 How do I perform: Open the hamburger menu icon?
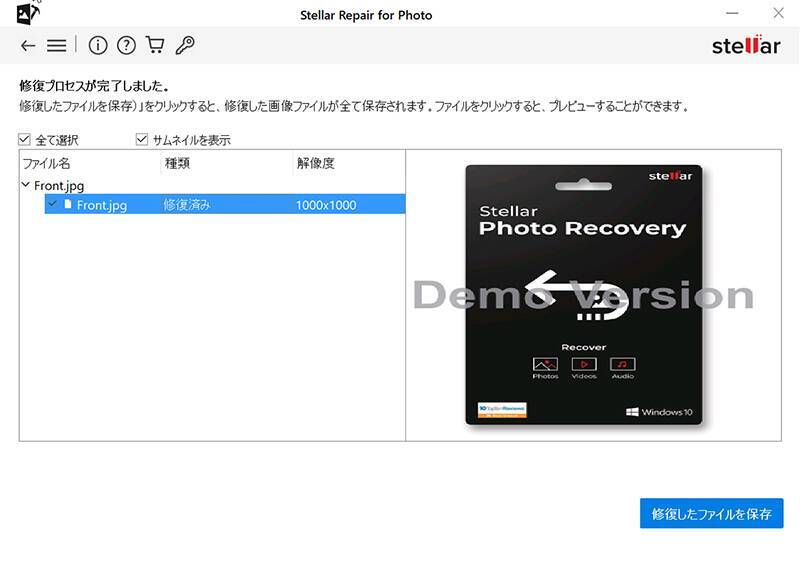57,46
